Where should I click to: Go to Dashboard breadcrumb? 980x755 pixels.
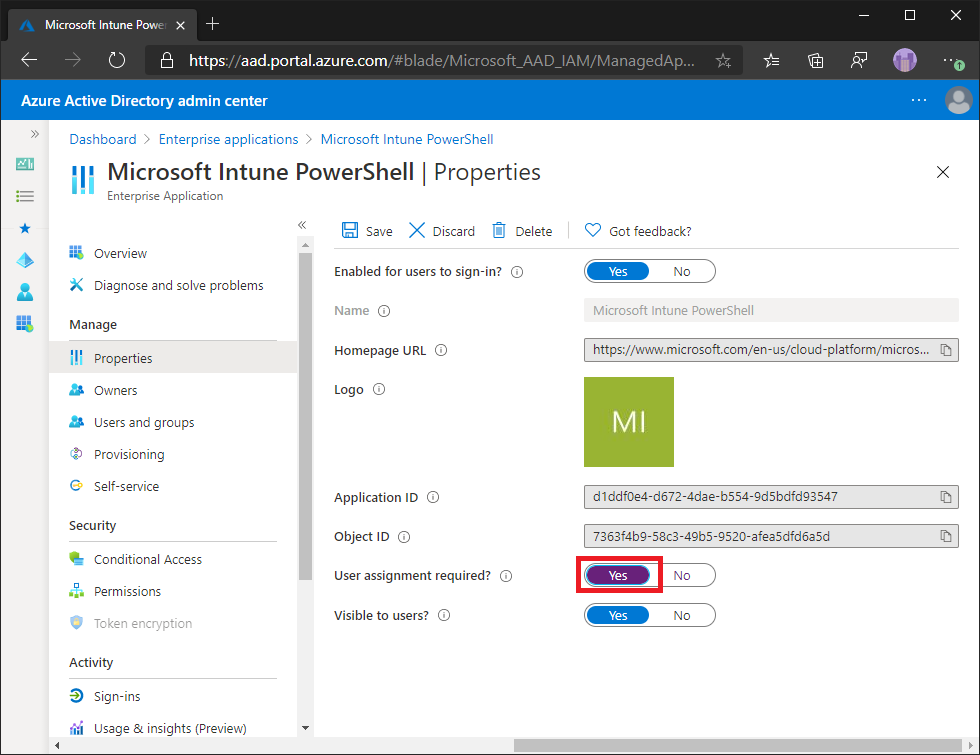102,139
